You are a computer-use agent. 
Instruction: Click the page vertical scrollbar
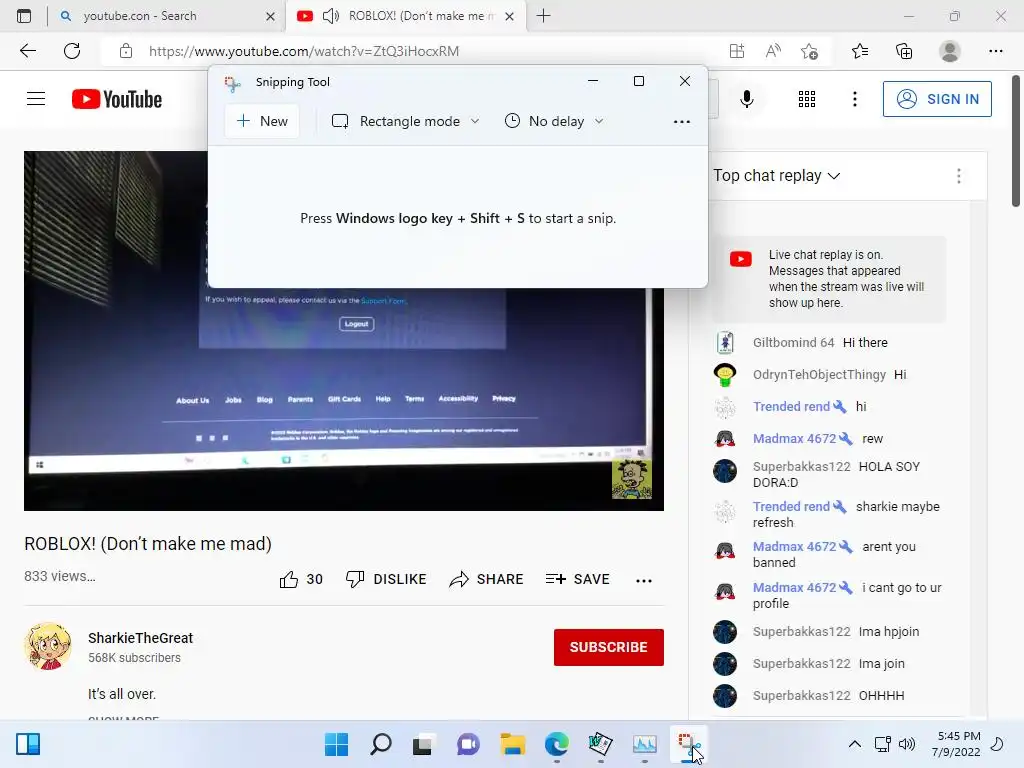1016,140
